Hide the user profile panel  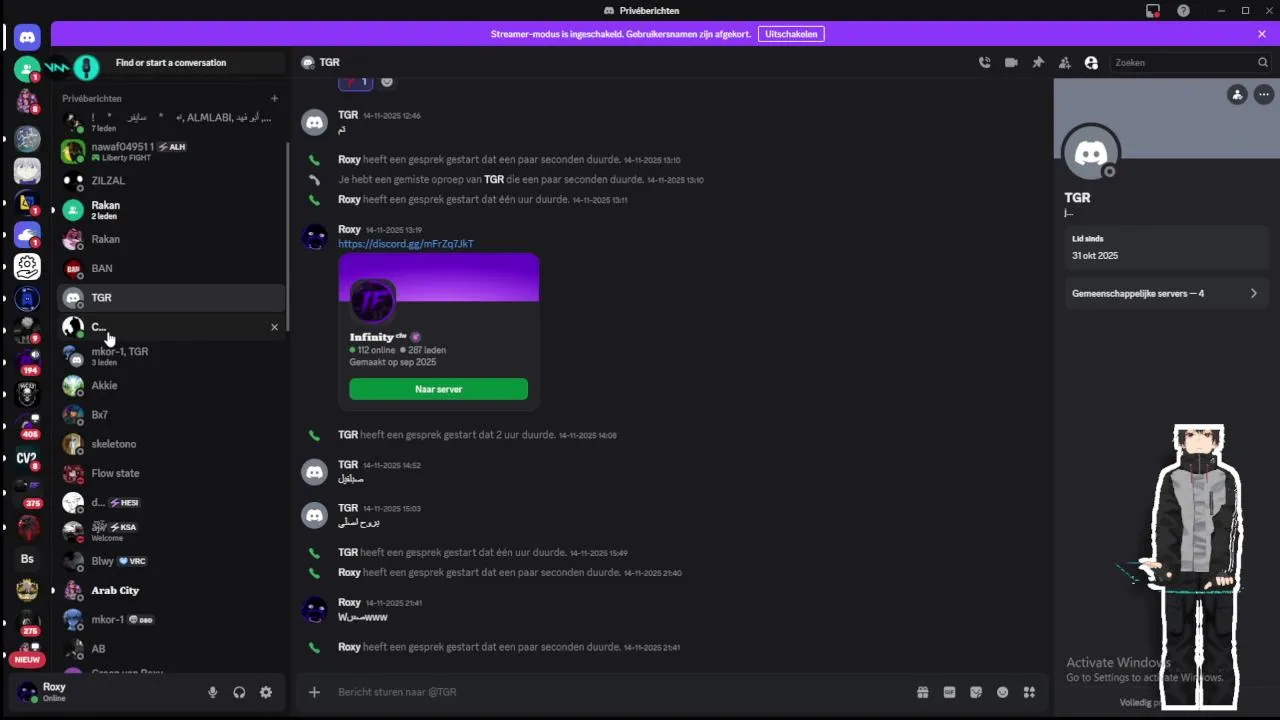pos(1091,62)
